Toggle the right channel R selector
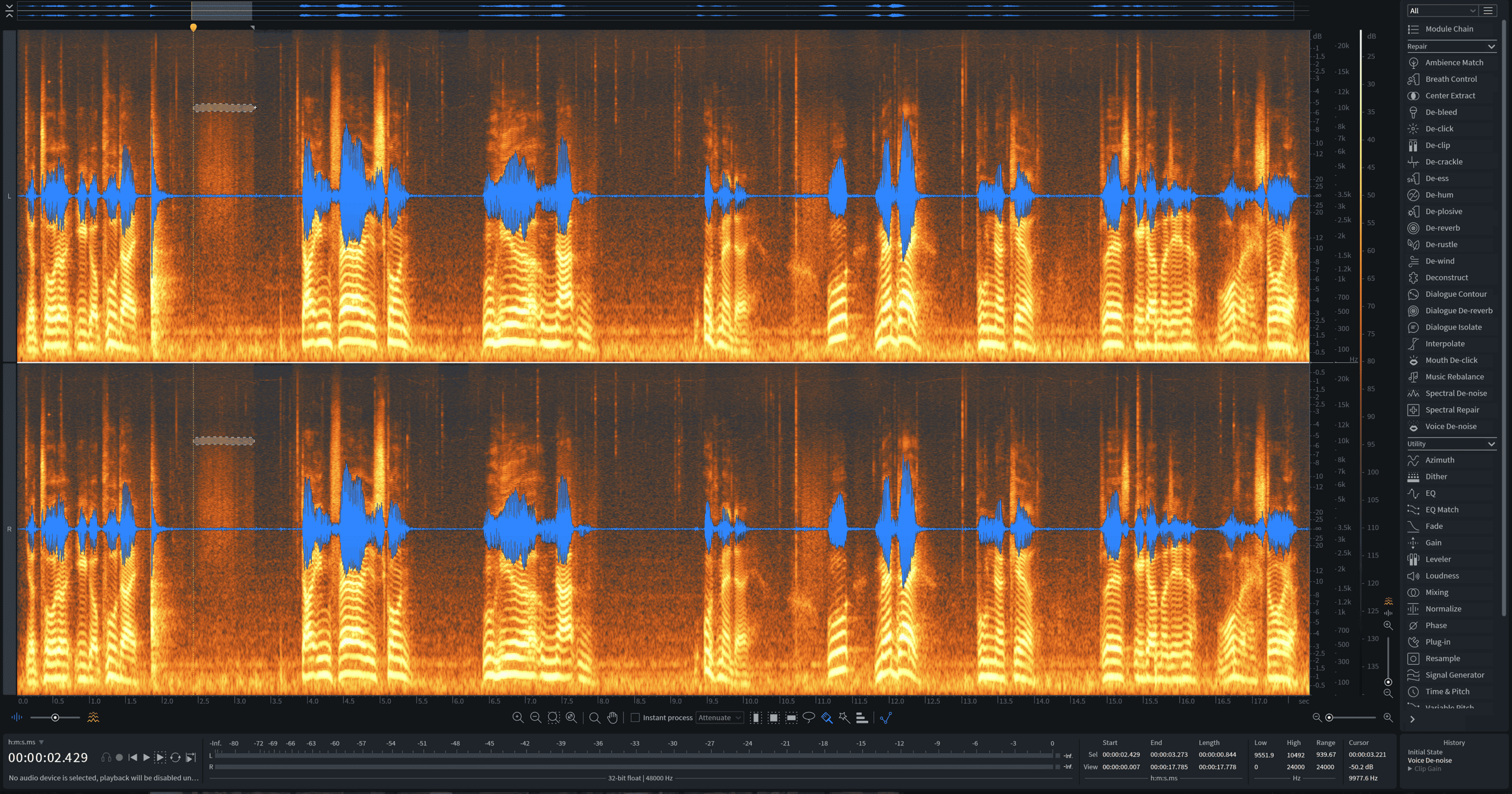The height and width of the screenshot is (794, 1512). (x=9, y=529)
